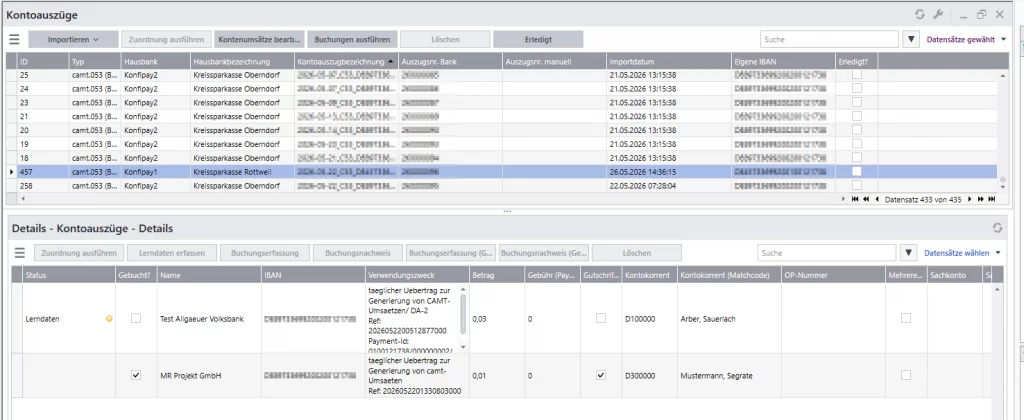Toggle Gebucht? for MR Projekt GmbH
Viewport: 1024px width, 420px height.
coord(136,376)
